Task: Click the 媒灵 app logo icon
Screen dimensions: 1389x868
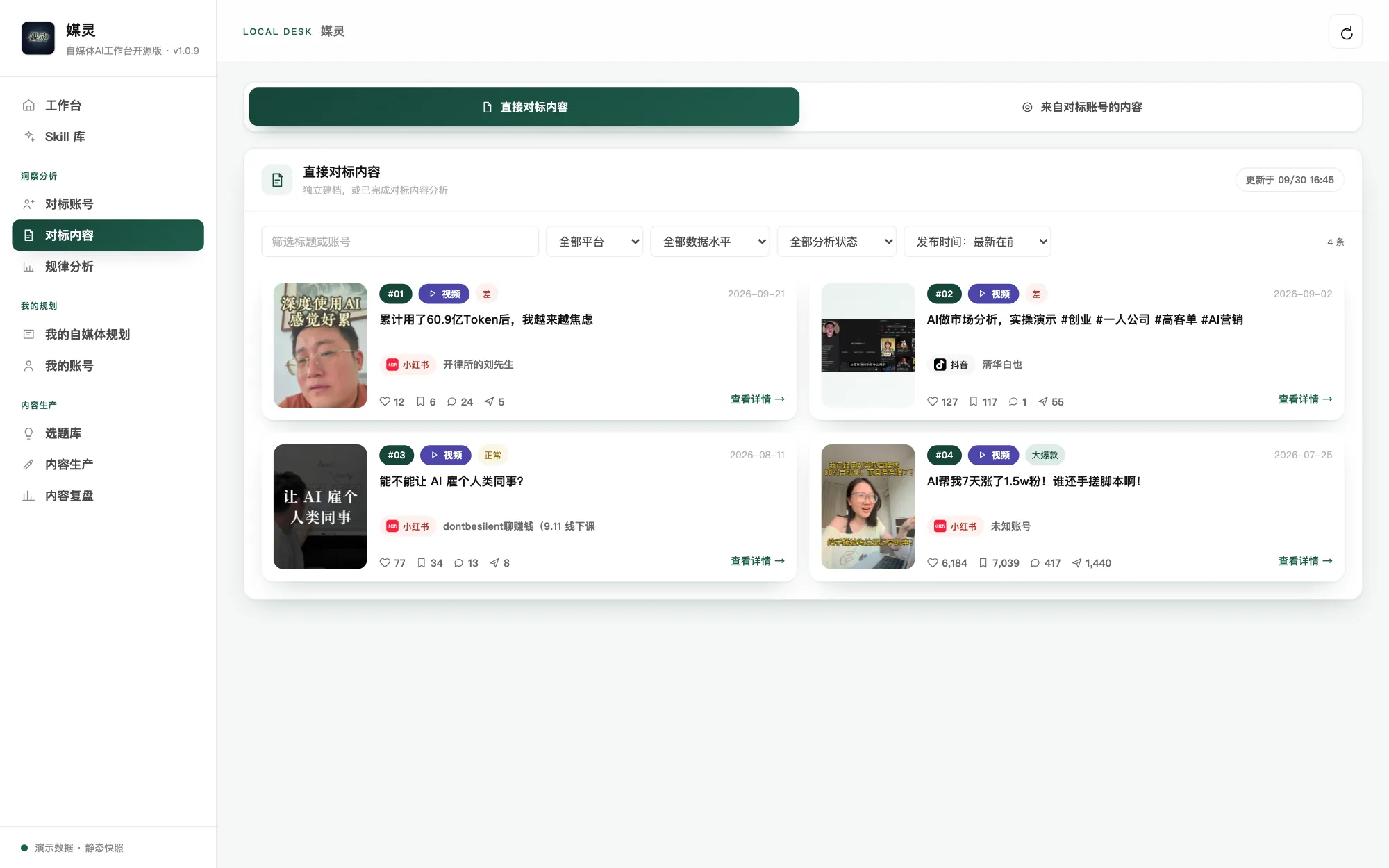Action: (x=38, y=38)
